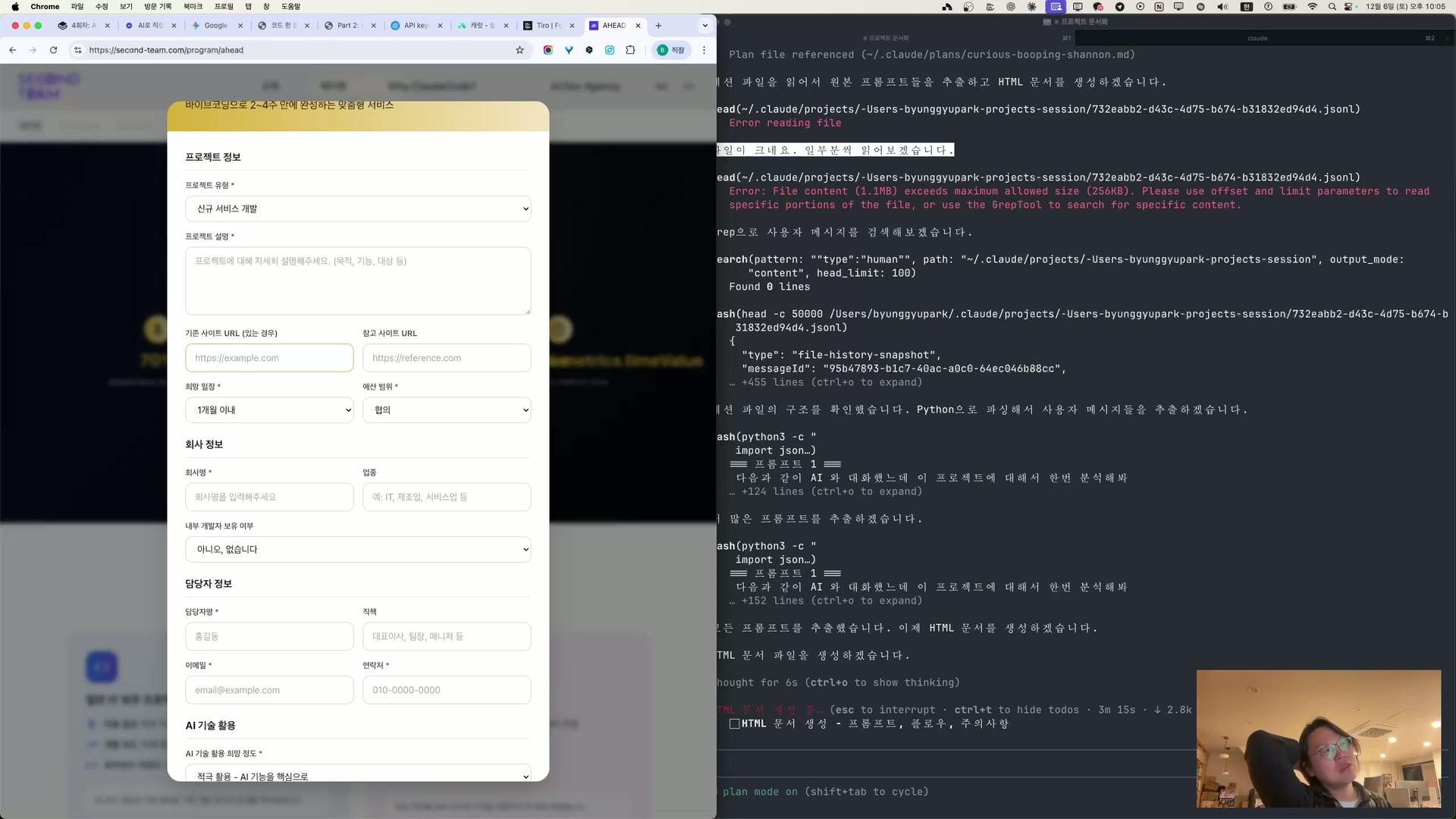Open Chrome's three-dot menu
Screen dimensions: 1456x819
(x=704, y=50)
